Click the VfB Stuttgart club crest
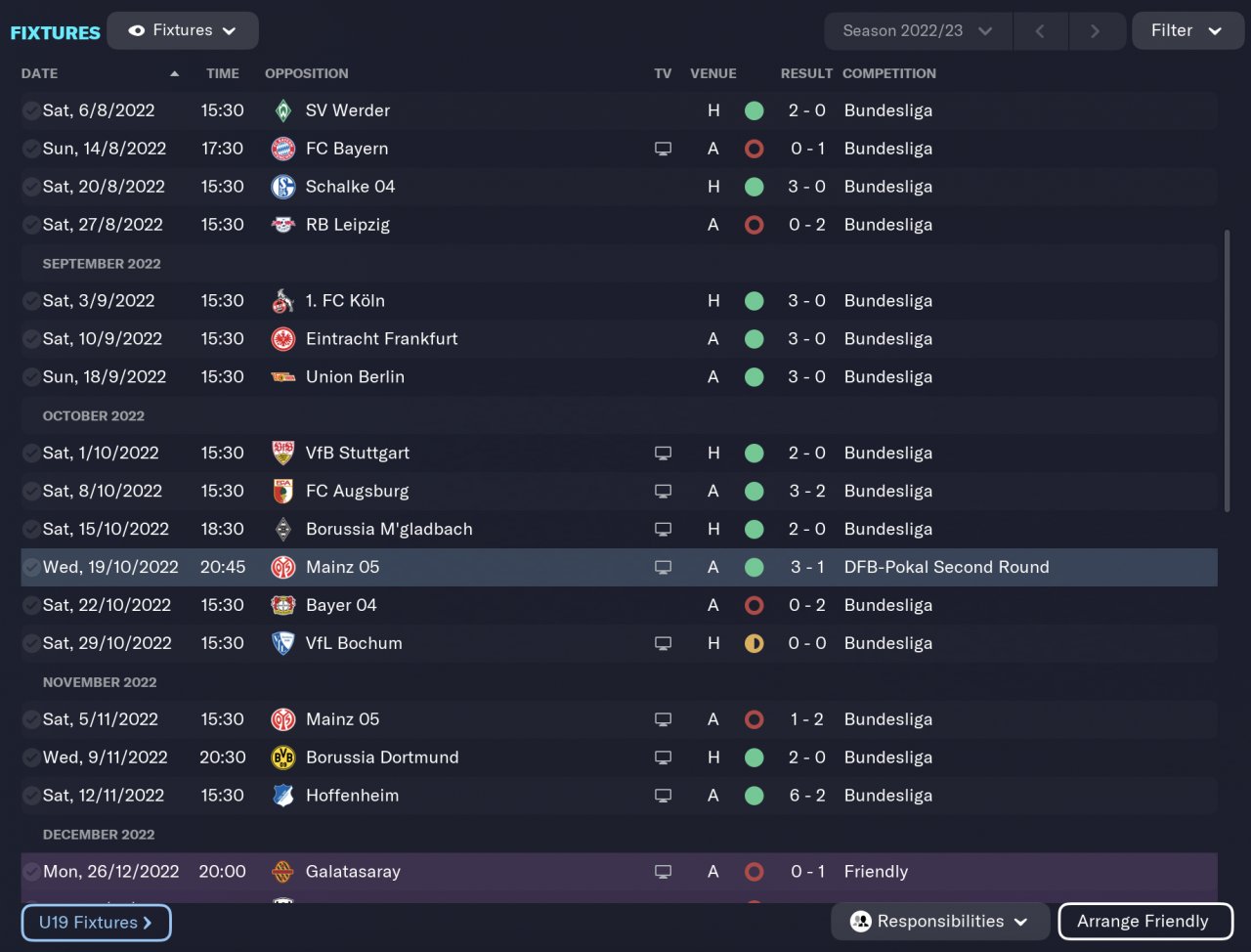 pos(282,454)
